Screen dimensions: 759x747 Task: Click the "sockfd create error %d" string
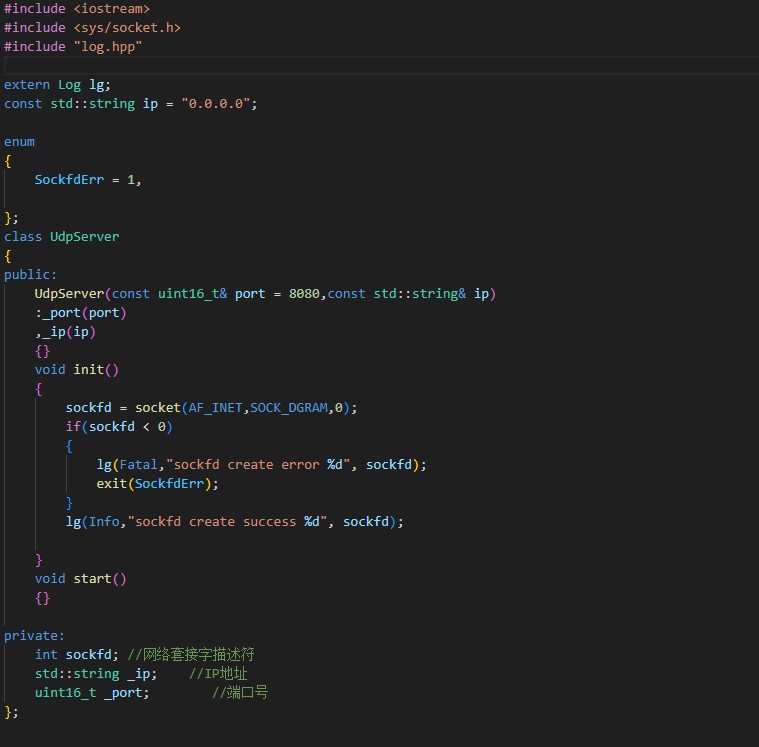tap(258, 465)
